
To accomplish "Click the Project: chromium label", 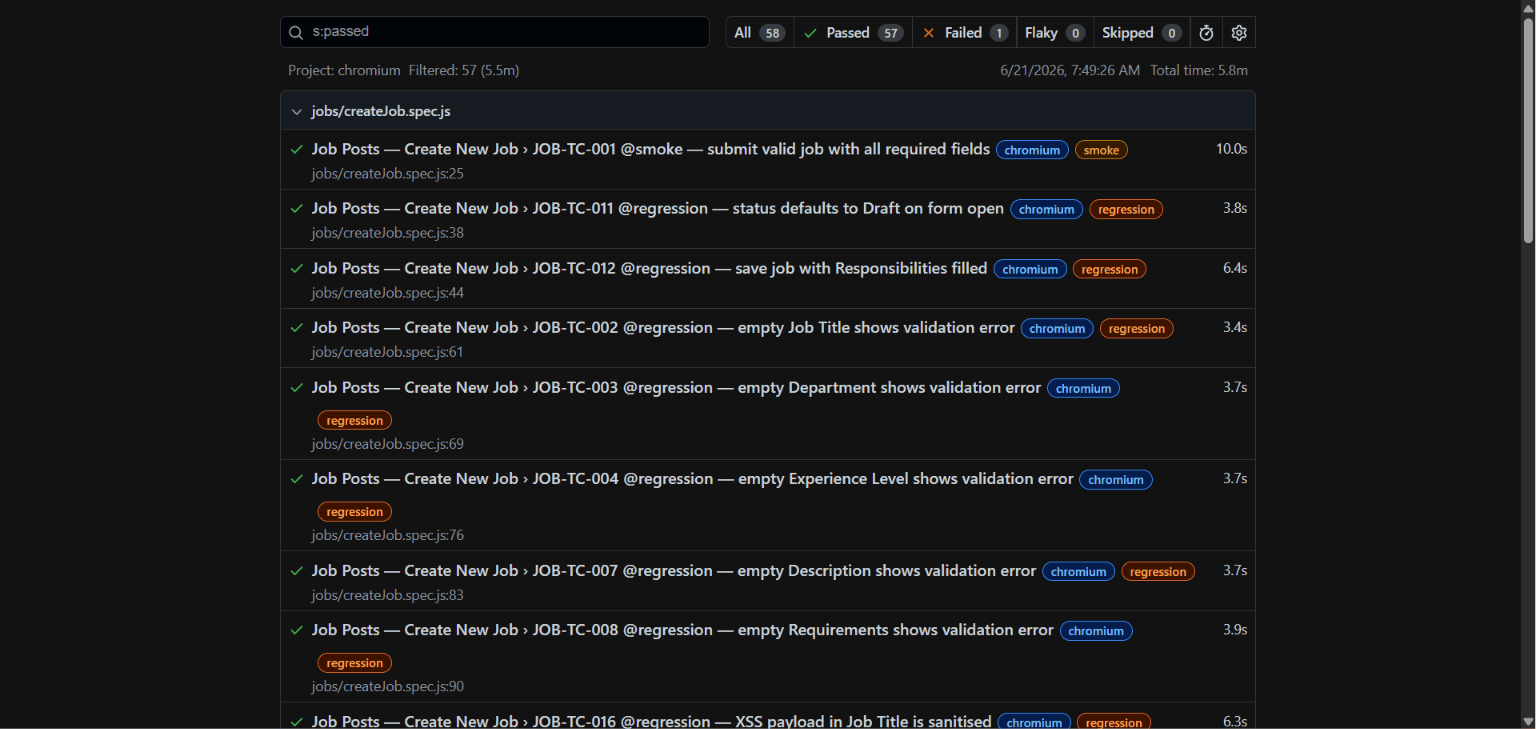I will click(344, 70).
